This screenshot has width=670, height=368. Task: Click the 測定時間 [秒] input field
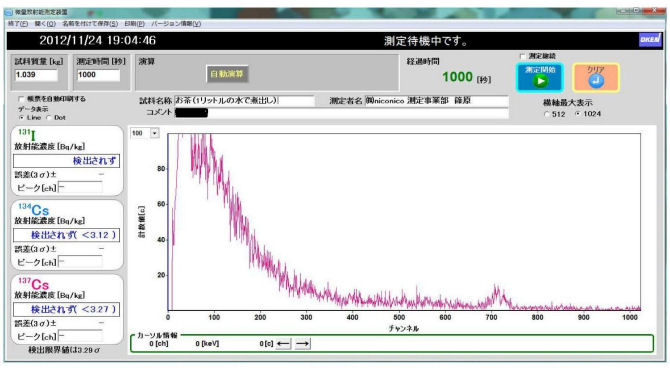(98, 75)
